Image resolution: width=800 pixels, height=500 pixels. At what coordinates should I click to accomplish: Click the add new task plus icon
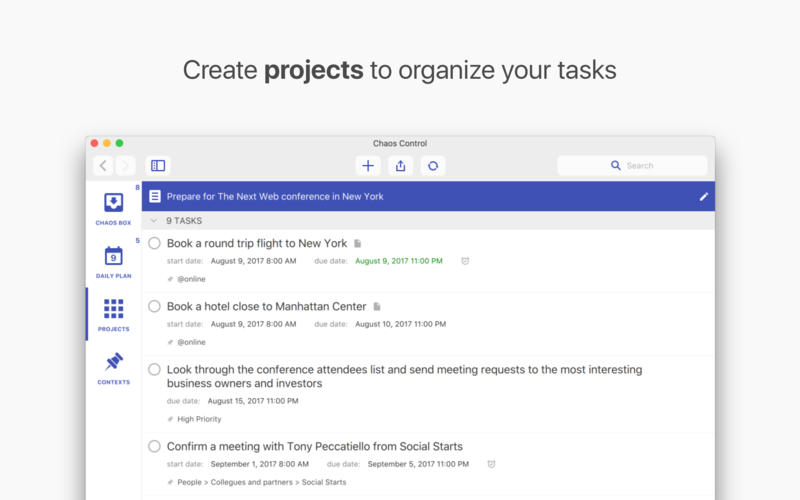(368, 166)
